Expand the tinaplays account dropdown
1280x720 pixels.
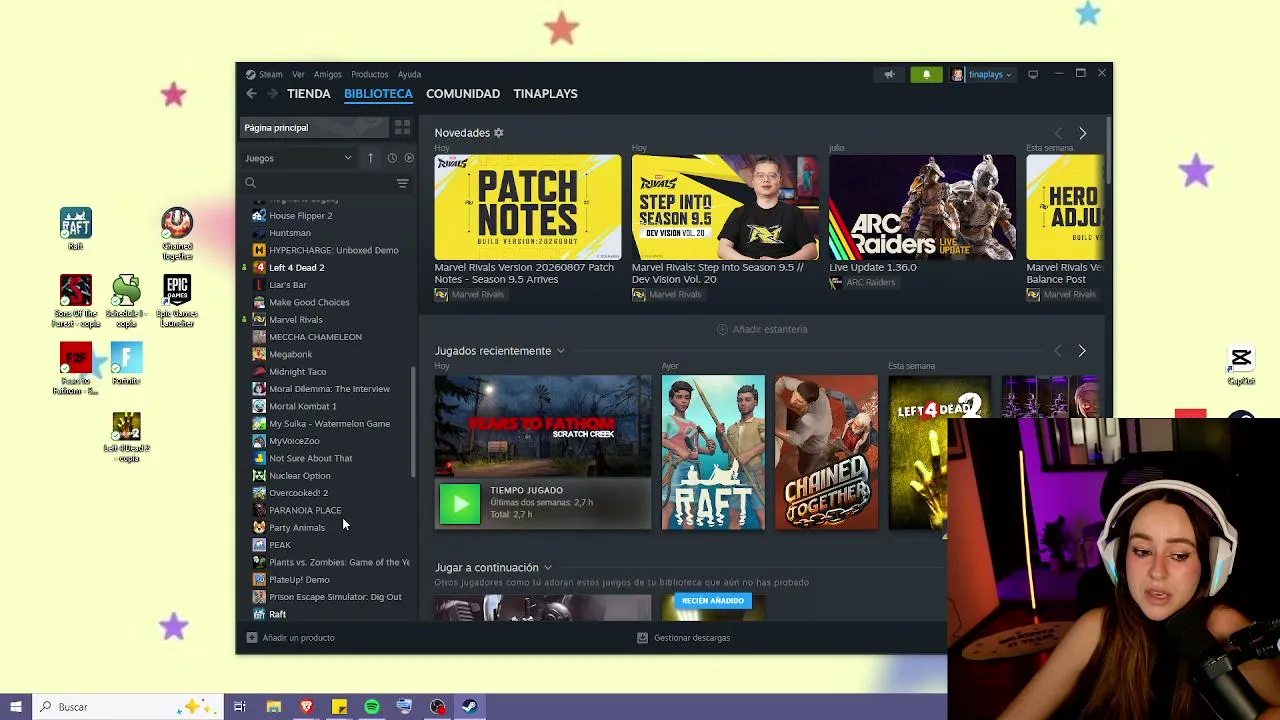pos(983,74)
